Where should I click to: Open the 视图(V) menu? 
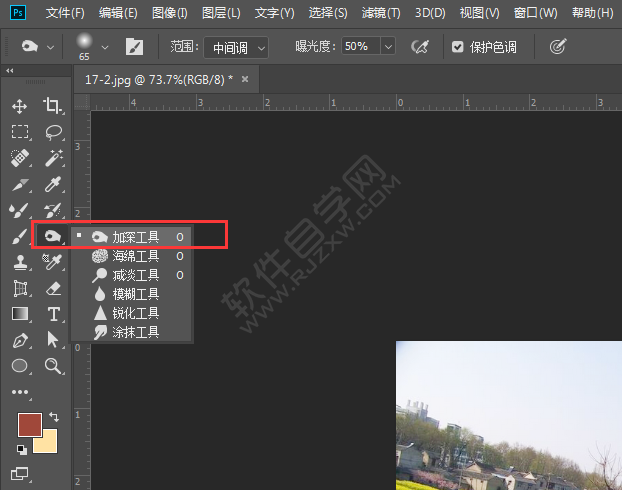(479, 13)
